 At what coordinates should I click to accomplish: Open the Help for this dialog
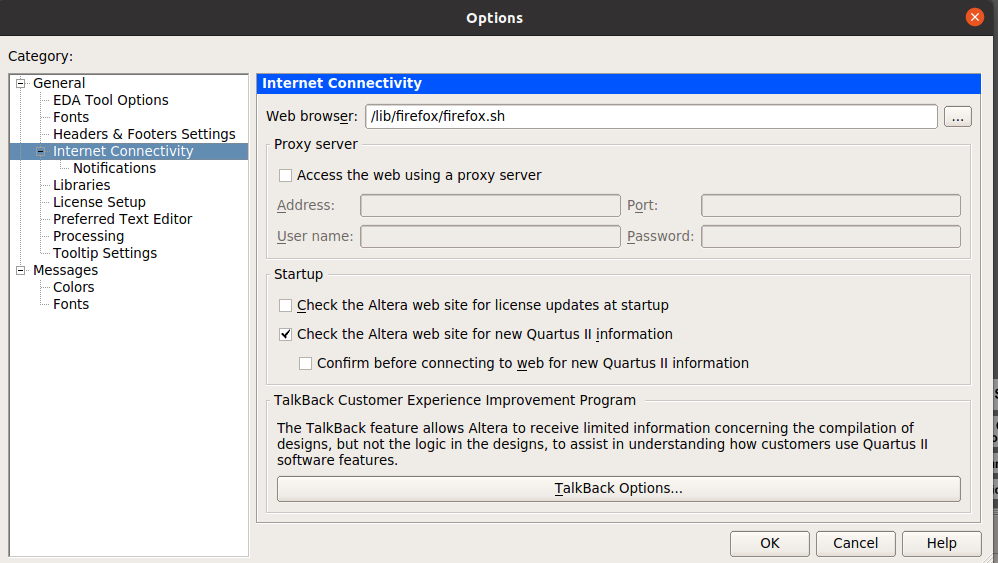[941, 543]
